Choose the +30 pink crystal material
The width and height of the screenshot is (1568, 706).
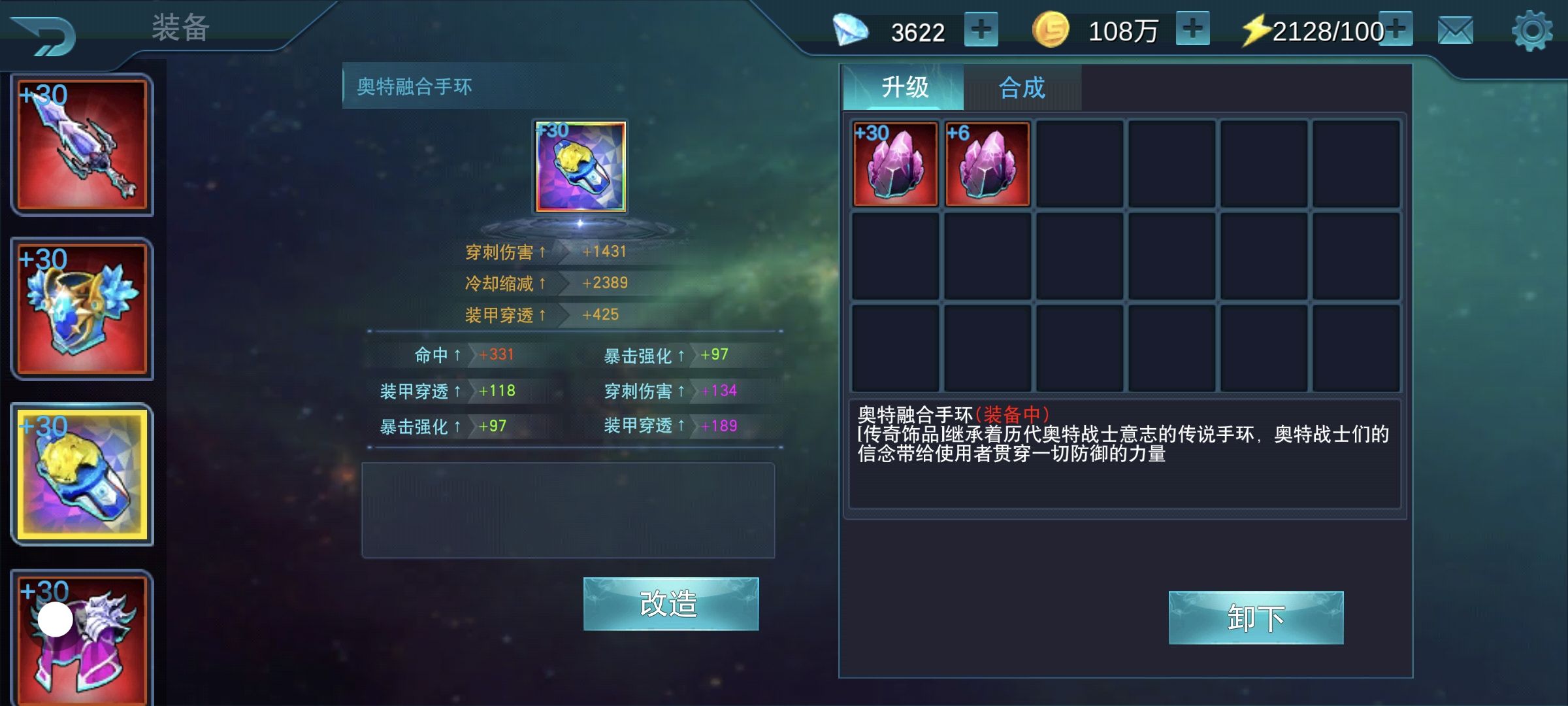click(x=895, y=163)
